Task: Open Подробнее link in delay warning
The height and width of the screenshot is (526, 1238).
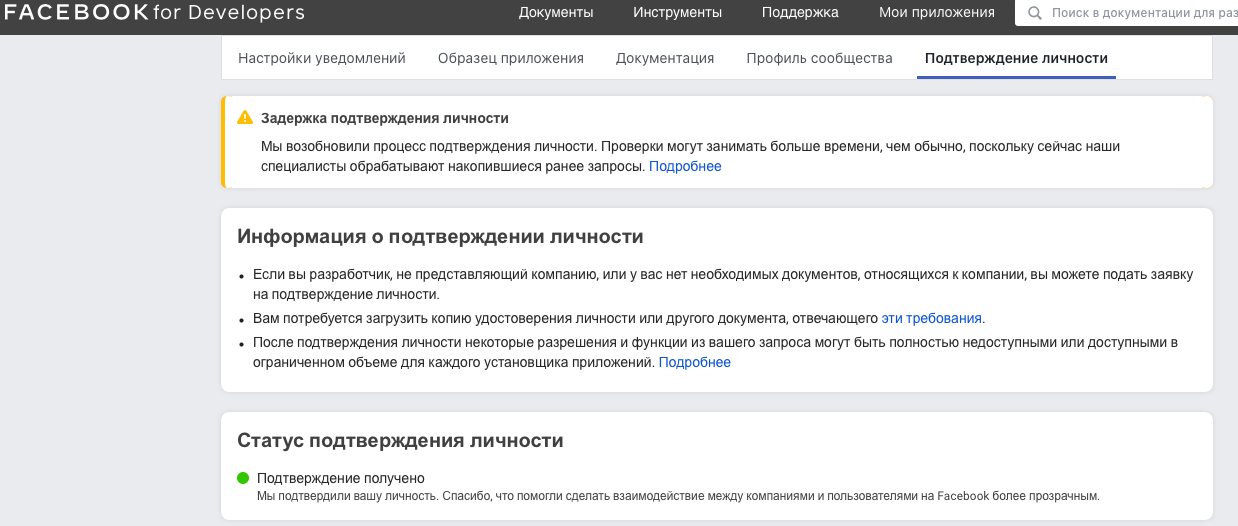Action: [x=685, y=166]
